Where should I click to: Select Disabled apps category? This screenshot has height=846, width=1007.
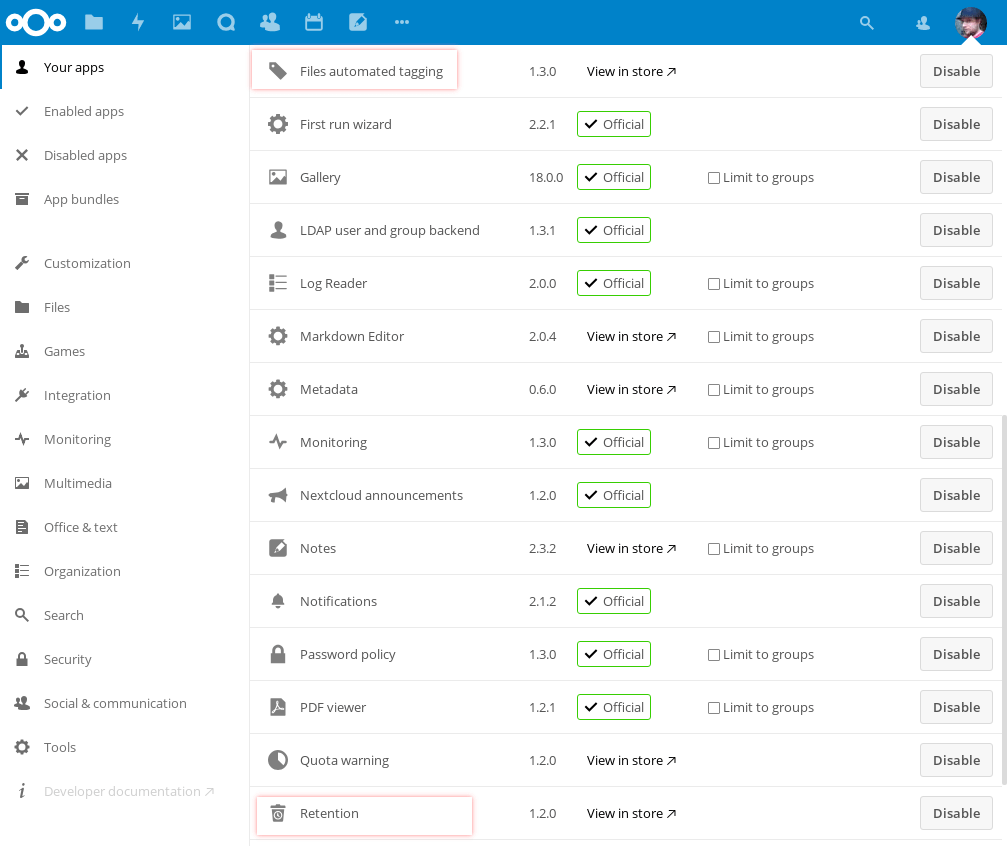(125, 155)
